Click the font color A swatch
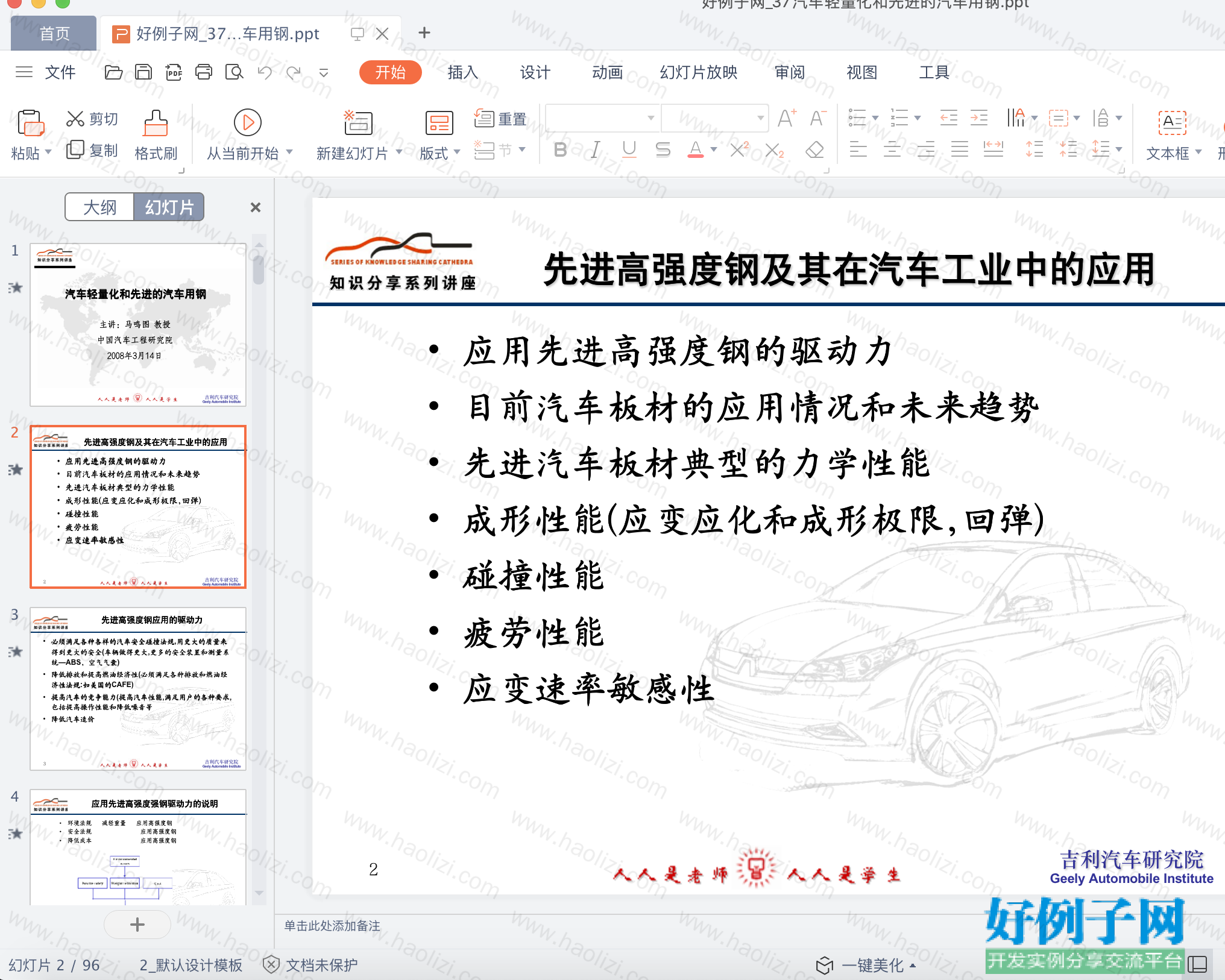The image size is (1225, 980). pos(696,149)
